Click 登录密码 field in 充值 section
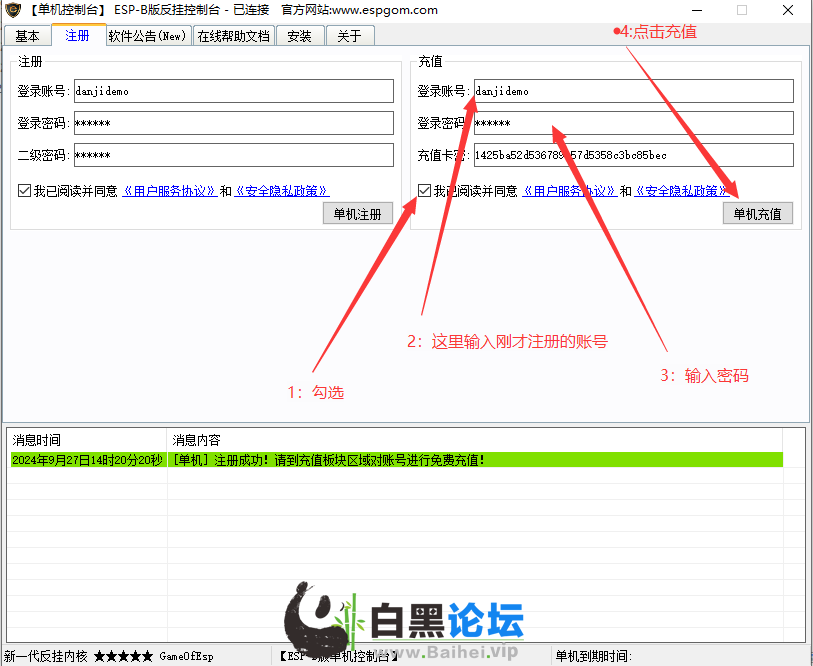The height and width of the screenshot is (666, 813). (x=634, y=123)
